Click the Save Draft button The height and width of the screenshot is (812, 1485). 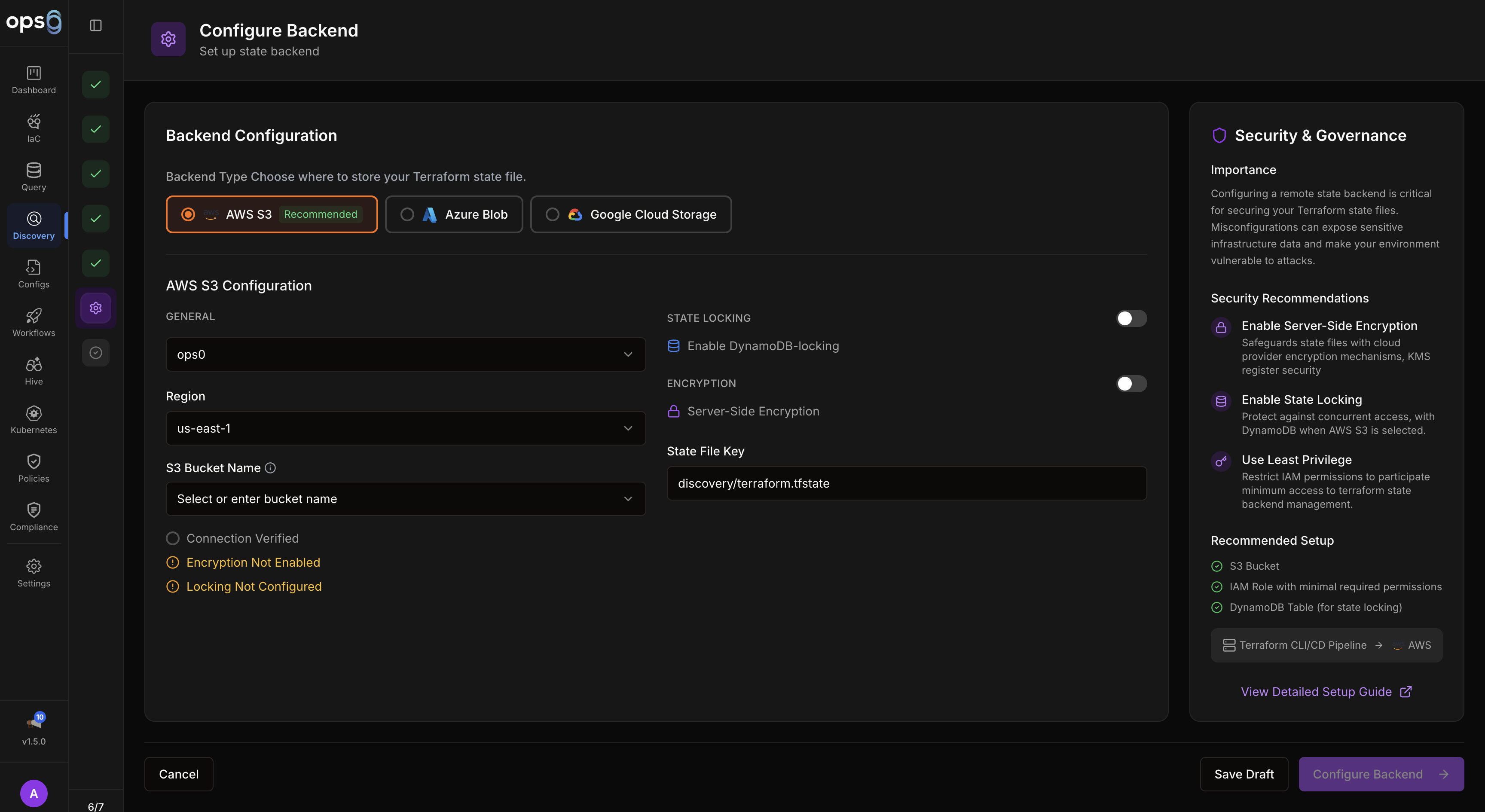[1244, 774]
